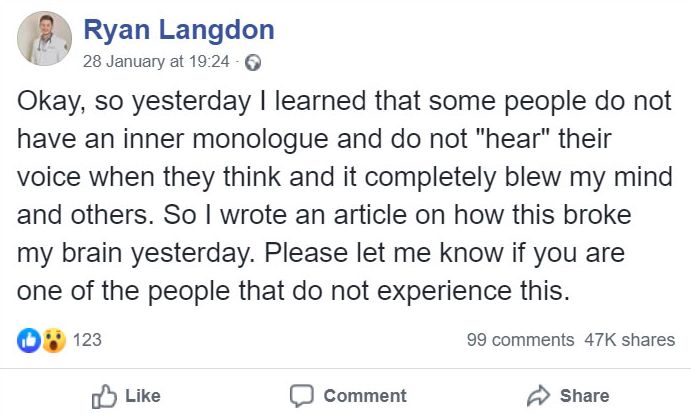The image size is (691, 416).
Task: Open Ryan Langdon's profile picture
Action: [44, 39]
